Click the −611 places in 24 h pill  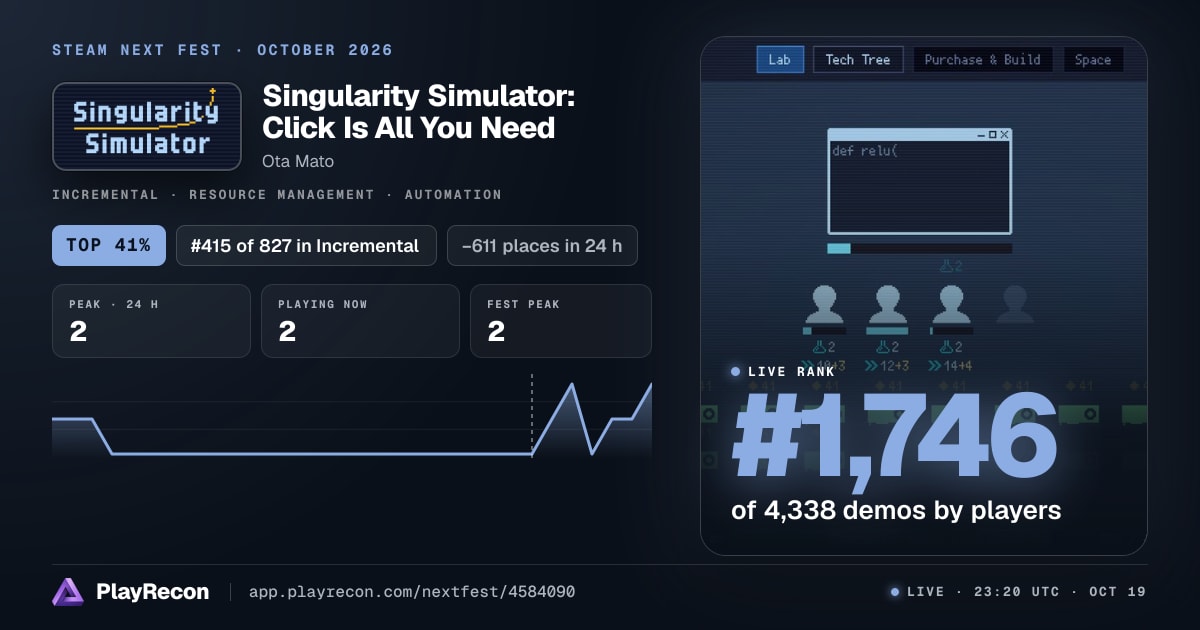[542, 245]
